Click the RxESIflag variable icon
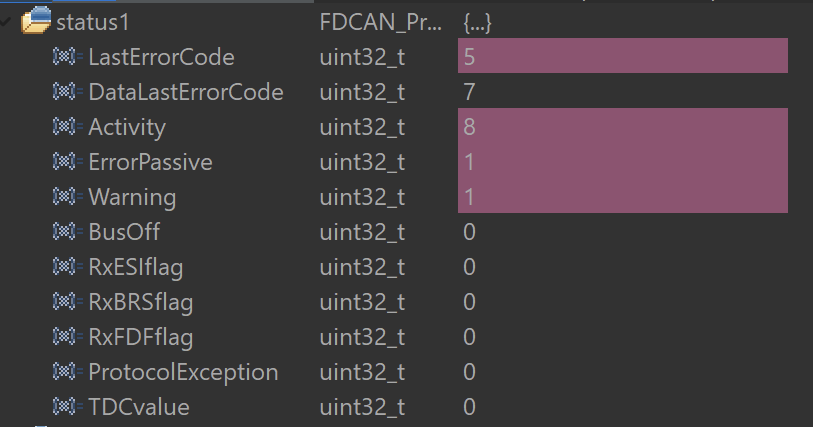The height and width of the screenshot is (427, 813). click(x=65, y=267)
